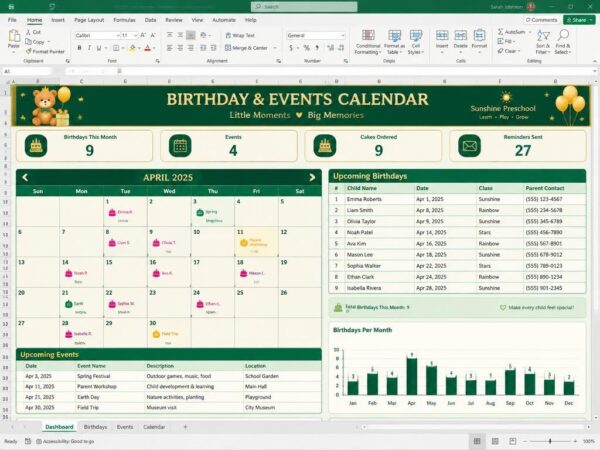The width and height of the screenshot is (600, 450).
Task: Select Page Layout view in status bar
Action: click(x=495, y=441)
